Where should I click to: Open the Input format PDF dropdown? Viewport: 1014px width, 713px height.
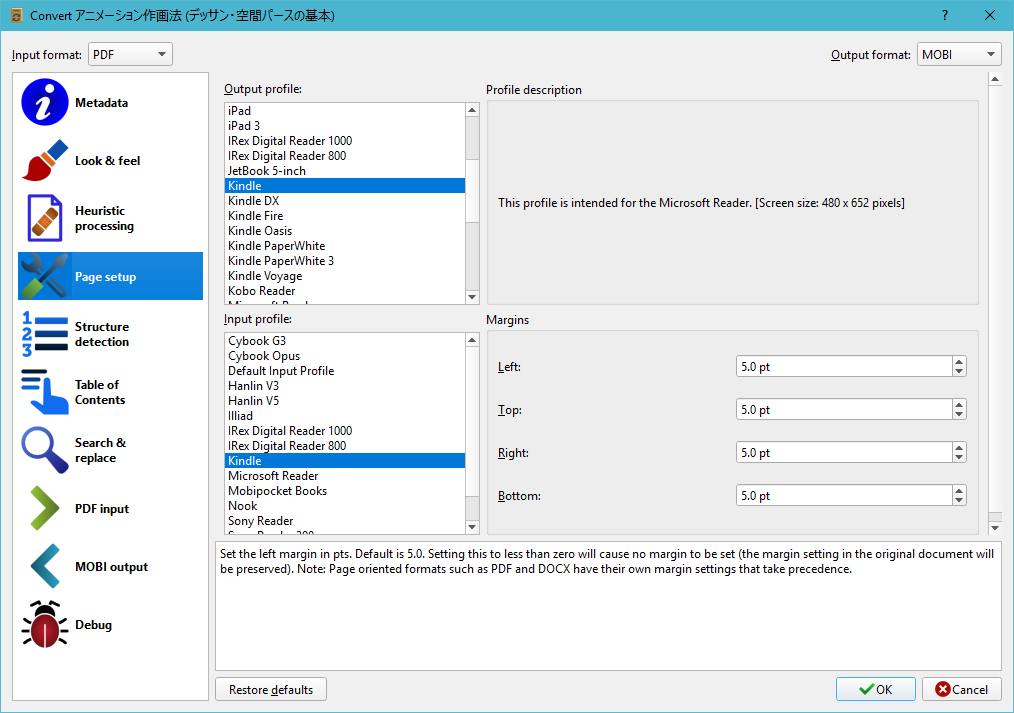tap(130, 54)
